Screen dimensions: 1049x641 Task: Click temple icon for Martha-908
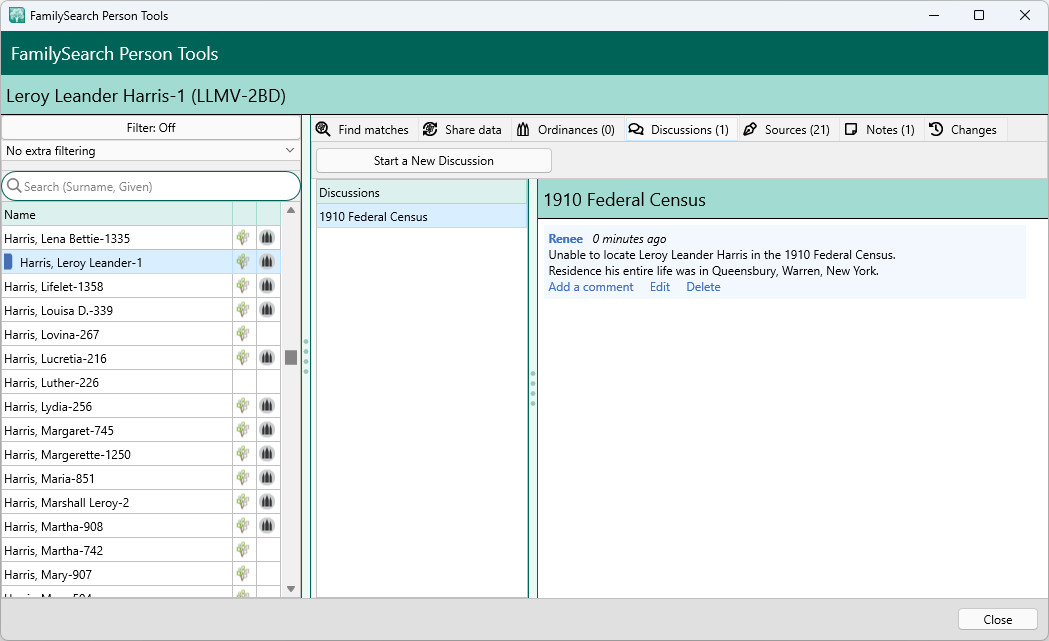267,526
